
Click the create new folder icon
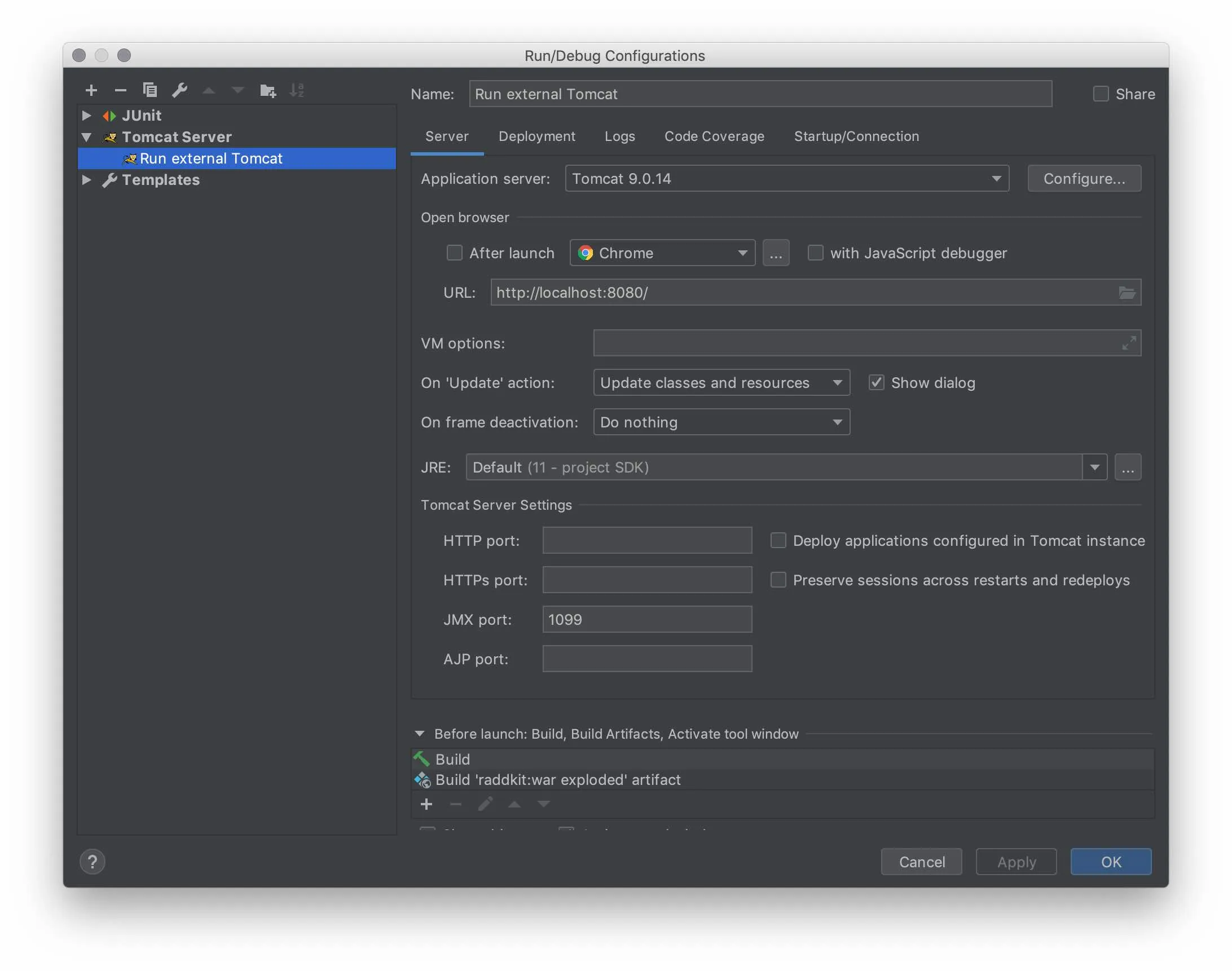pos(268,90)
